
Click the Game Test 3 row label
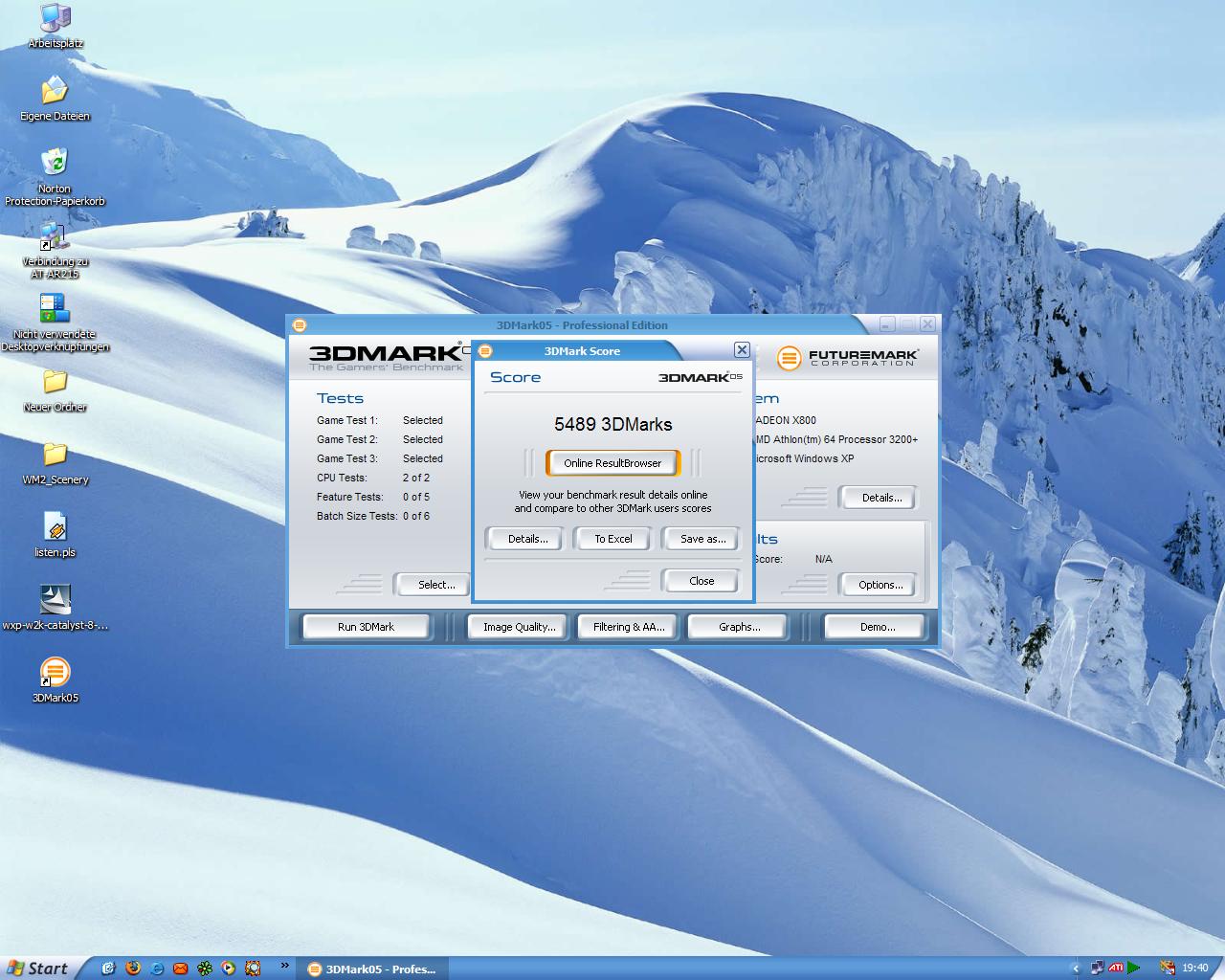(x=347, y=458)
